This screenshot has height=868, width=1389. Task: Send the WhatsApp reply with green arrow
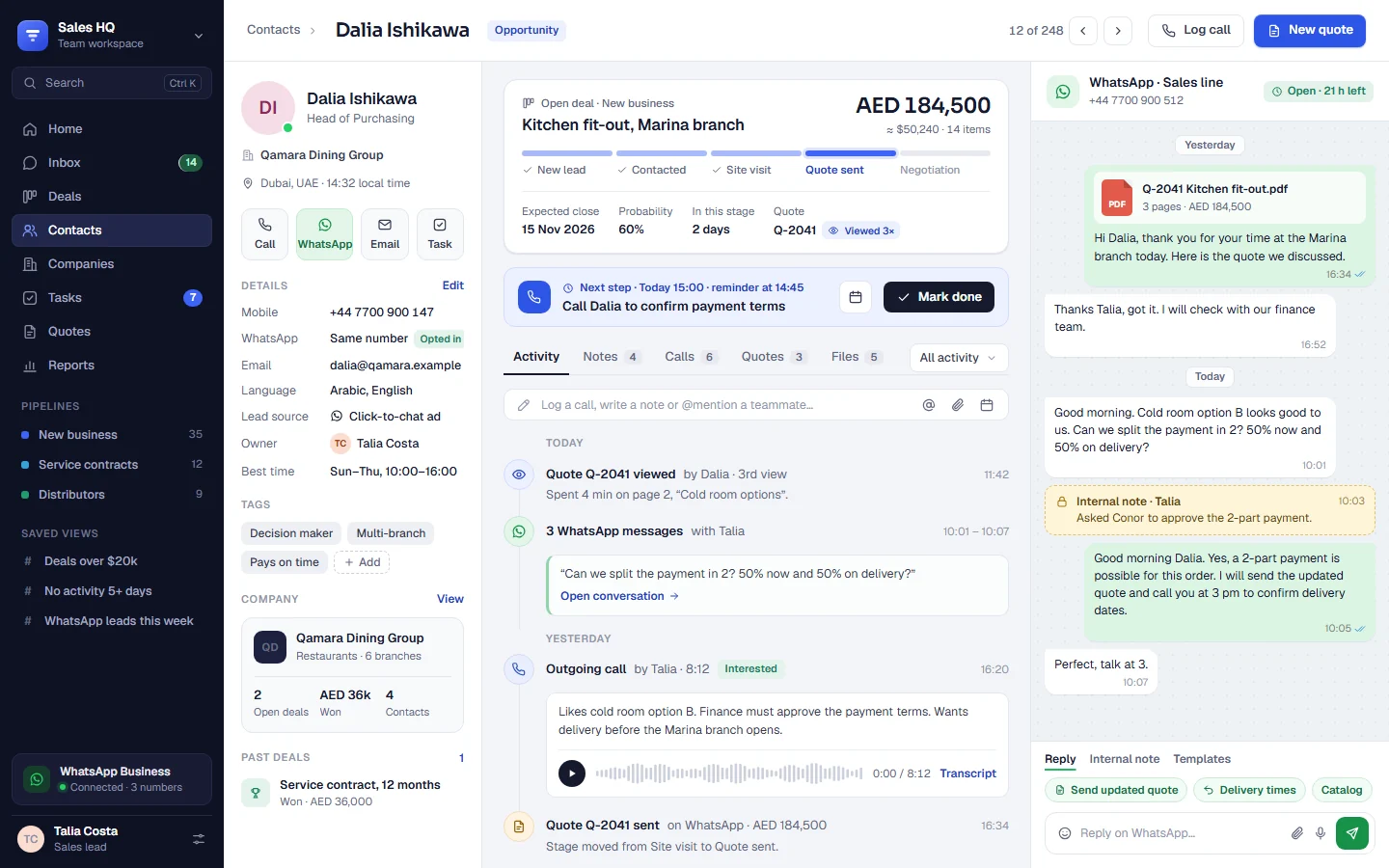(x=1352, y=833)
